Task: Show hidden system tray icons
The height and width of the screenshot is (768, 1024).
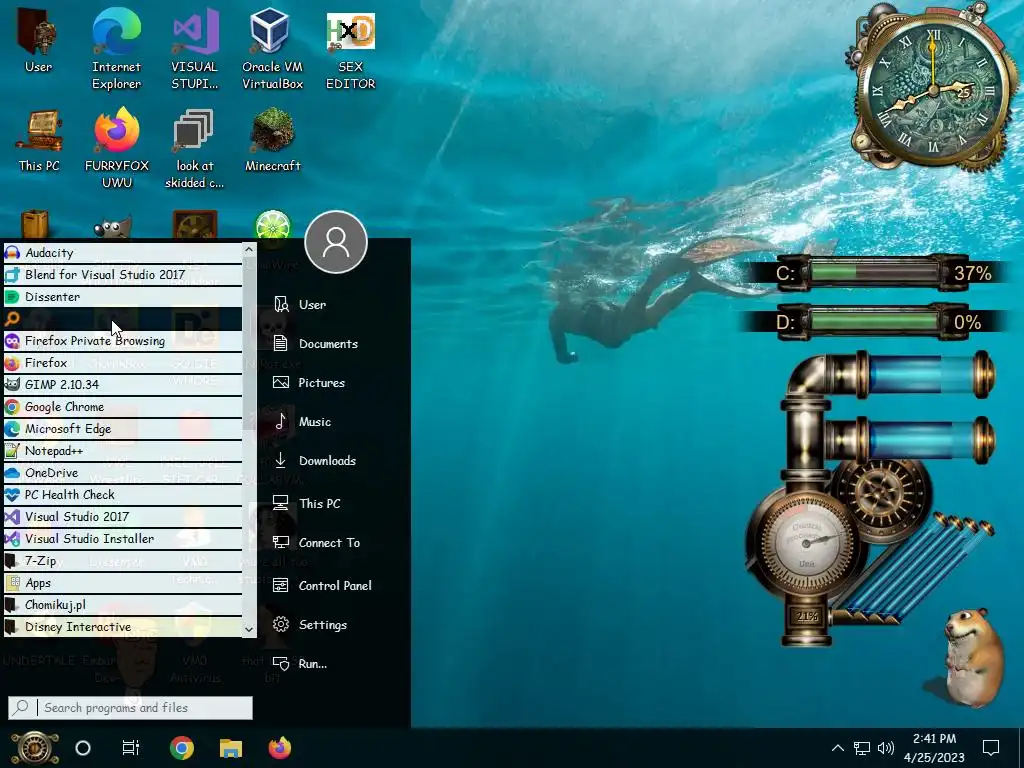Action: coord(838,748)
